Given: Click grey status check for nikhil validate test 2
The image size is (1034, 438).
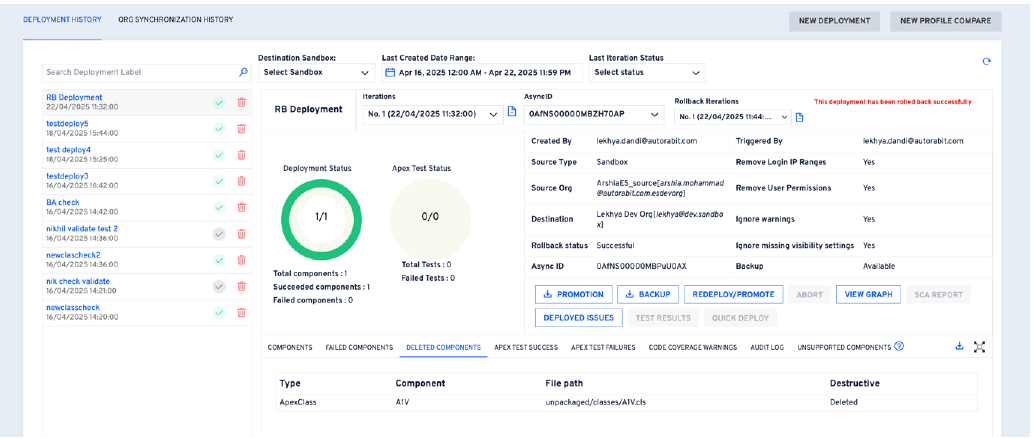Looking at the screenshot, I should tap(219, 233).
